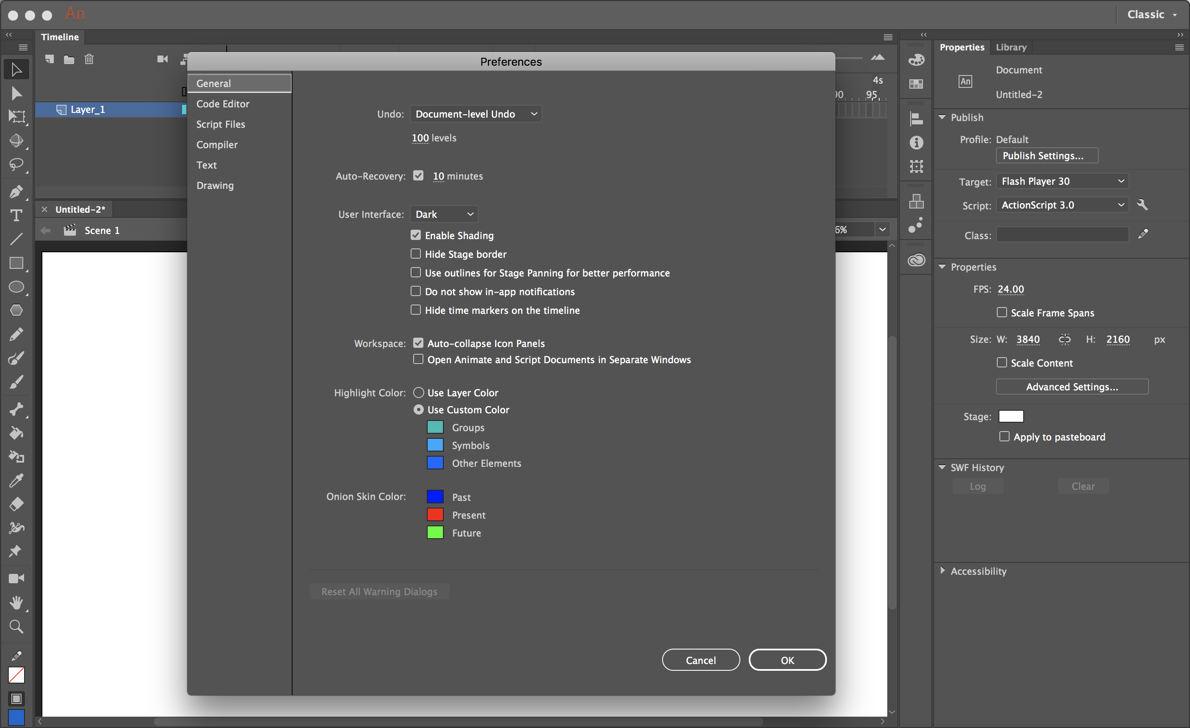
Task: Activate the Pen tool
Action: tap(16, 191)
